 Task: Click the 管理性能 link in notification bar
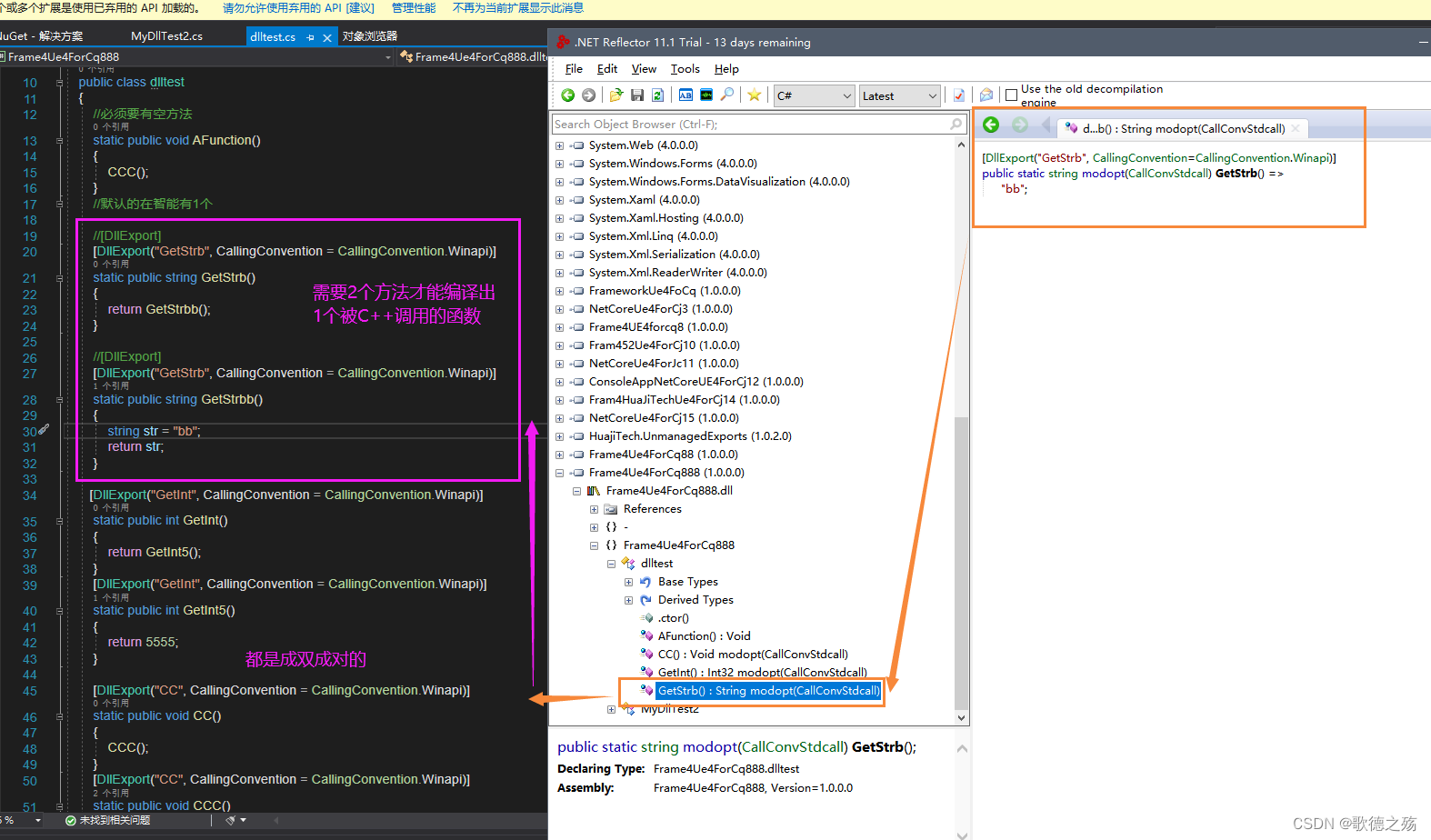coord(414,8)
